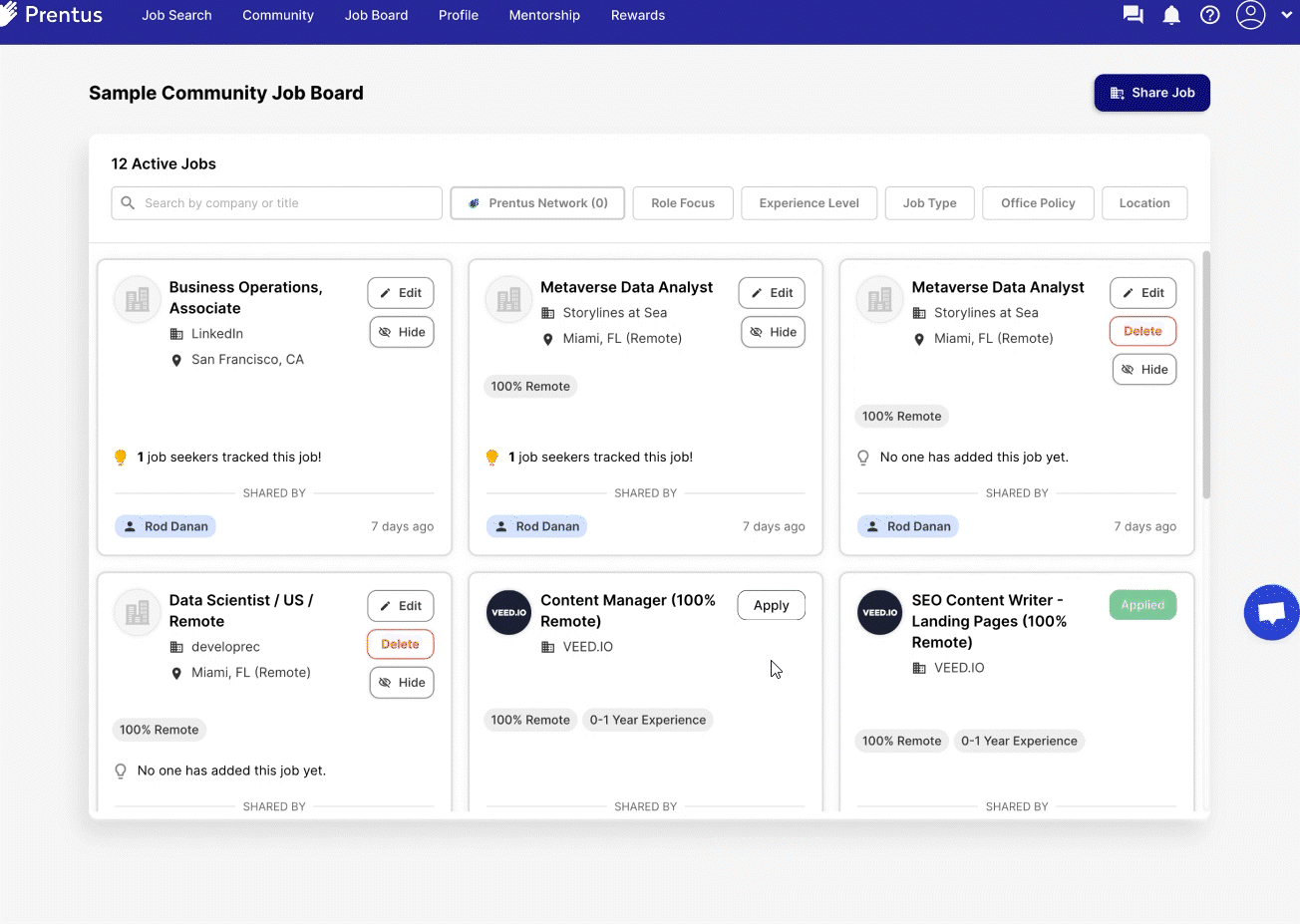The image size is (1300, 924).
Task: Open the Job Type filter dropdown
Action: 929,203
